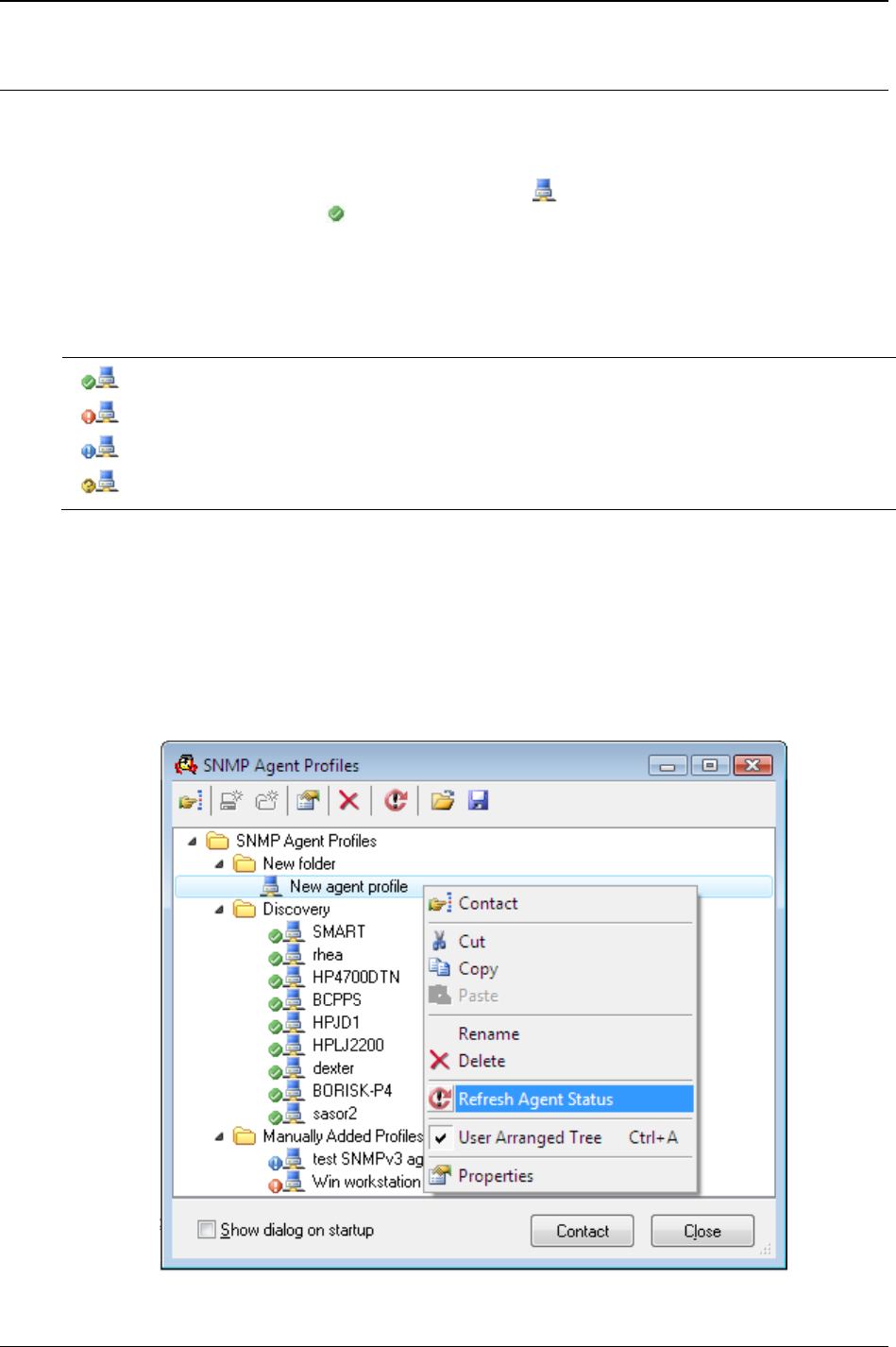Select the Discovery folder label
This screenshot has height=1347, width=896.
(296, 909)
